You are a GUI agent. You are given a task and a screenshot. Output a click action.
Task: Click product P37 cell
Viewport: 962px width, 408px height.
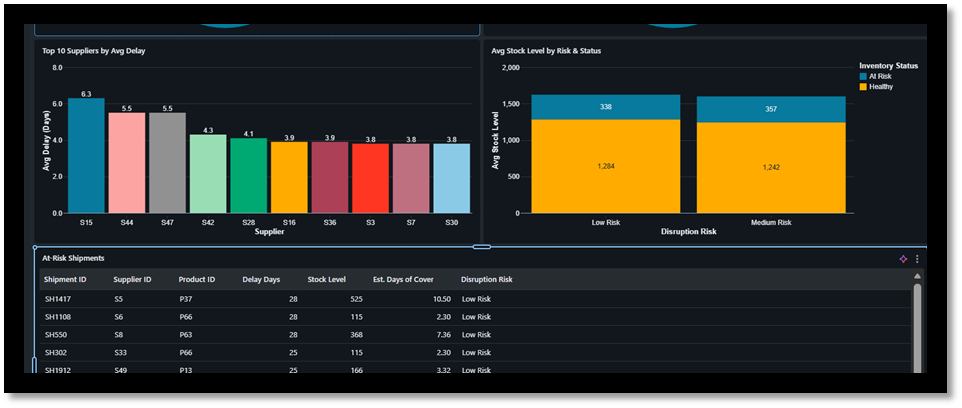click(x=185, y=299)
